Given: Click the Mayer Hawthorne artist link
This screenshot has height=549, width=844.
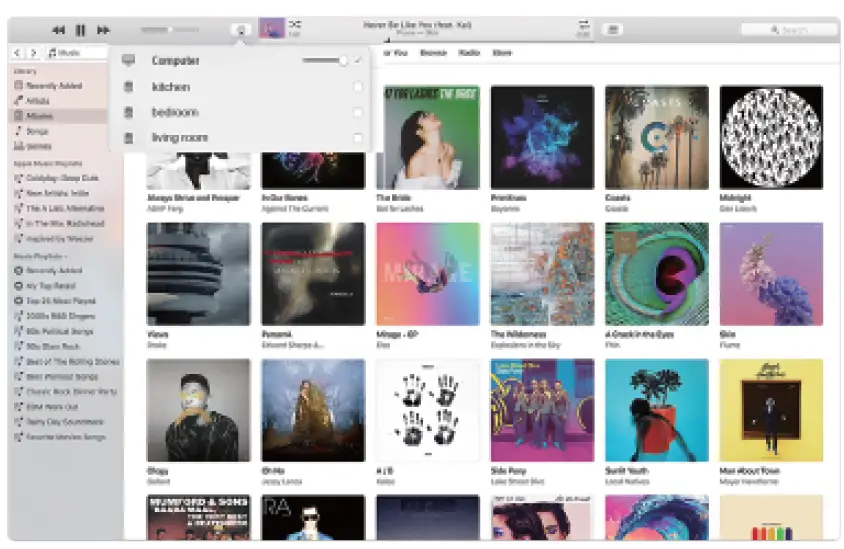Looking at the screenshot, I should point(749,481).
